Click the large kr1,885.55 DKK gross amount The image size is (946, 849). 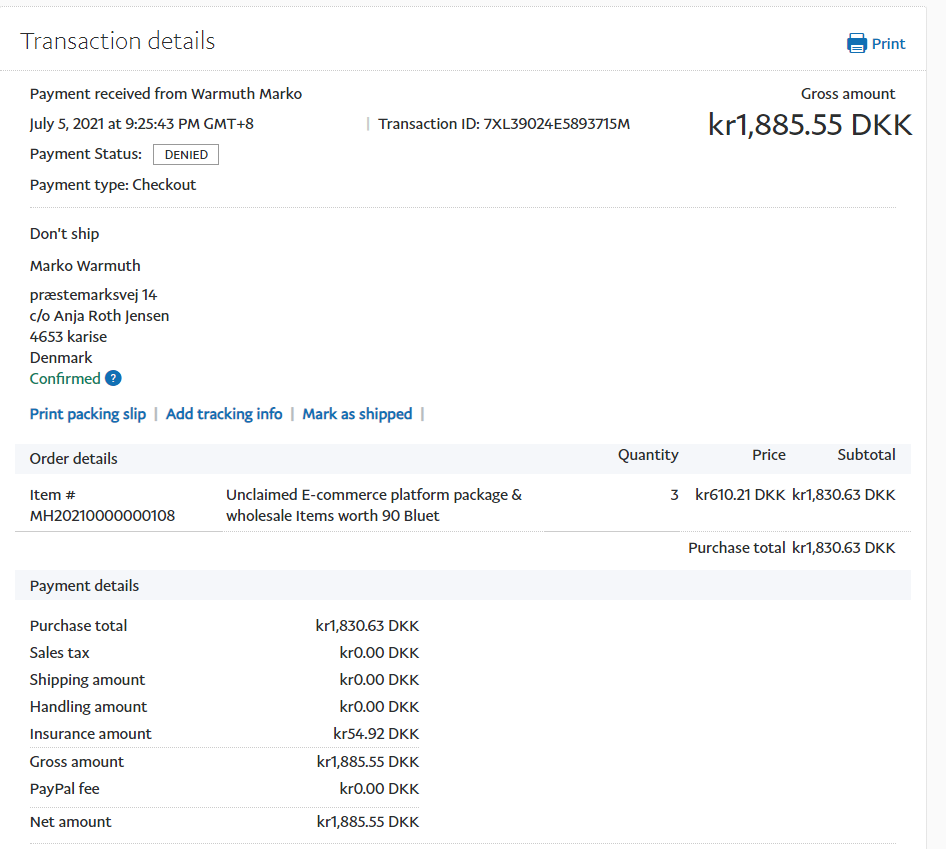(810, 125)
